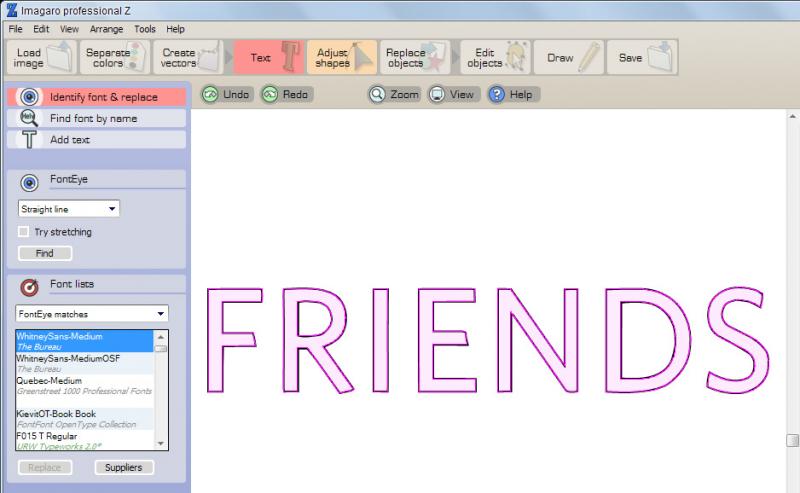Select the Identify font & replace eye icon

(x=29, y=97)
